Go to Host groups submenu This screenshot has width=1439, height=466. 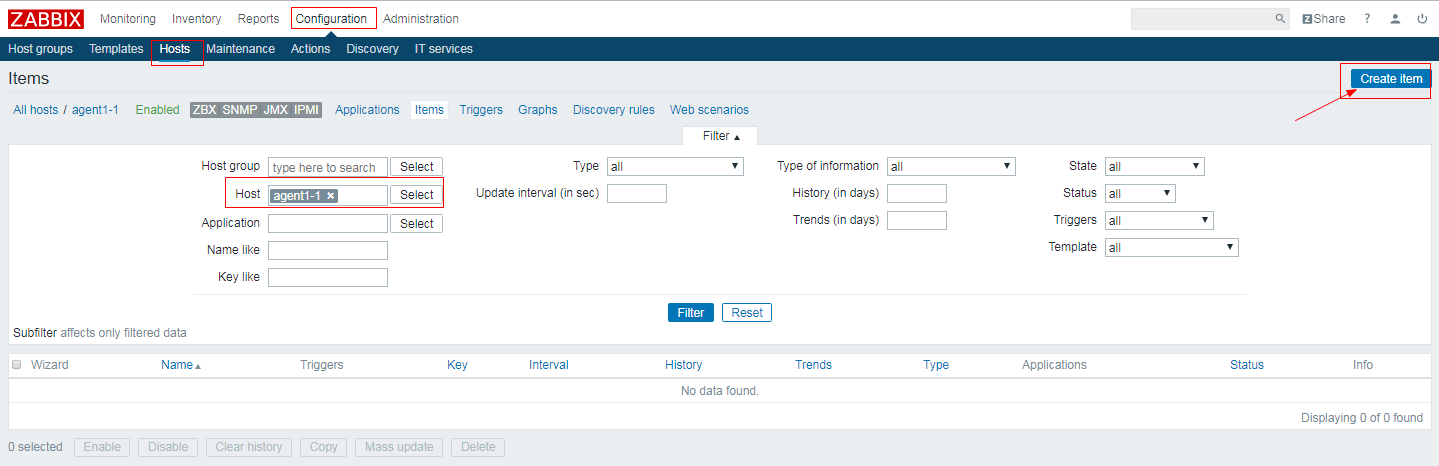[40, 49]
